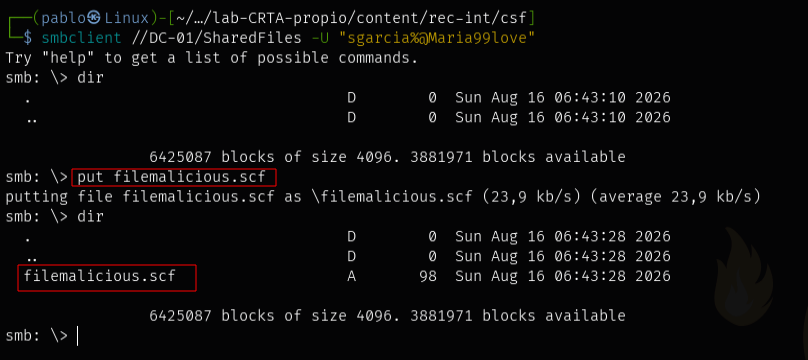Viewport: 808px width, 360px height.
Task: Click the file size value 98
Action: pyautogui.click(x=428, y=276)
